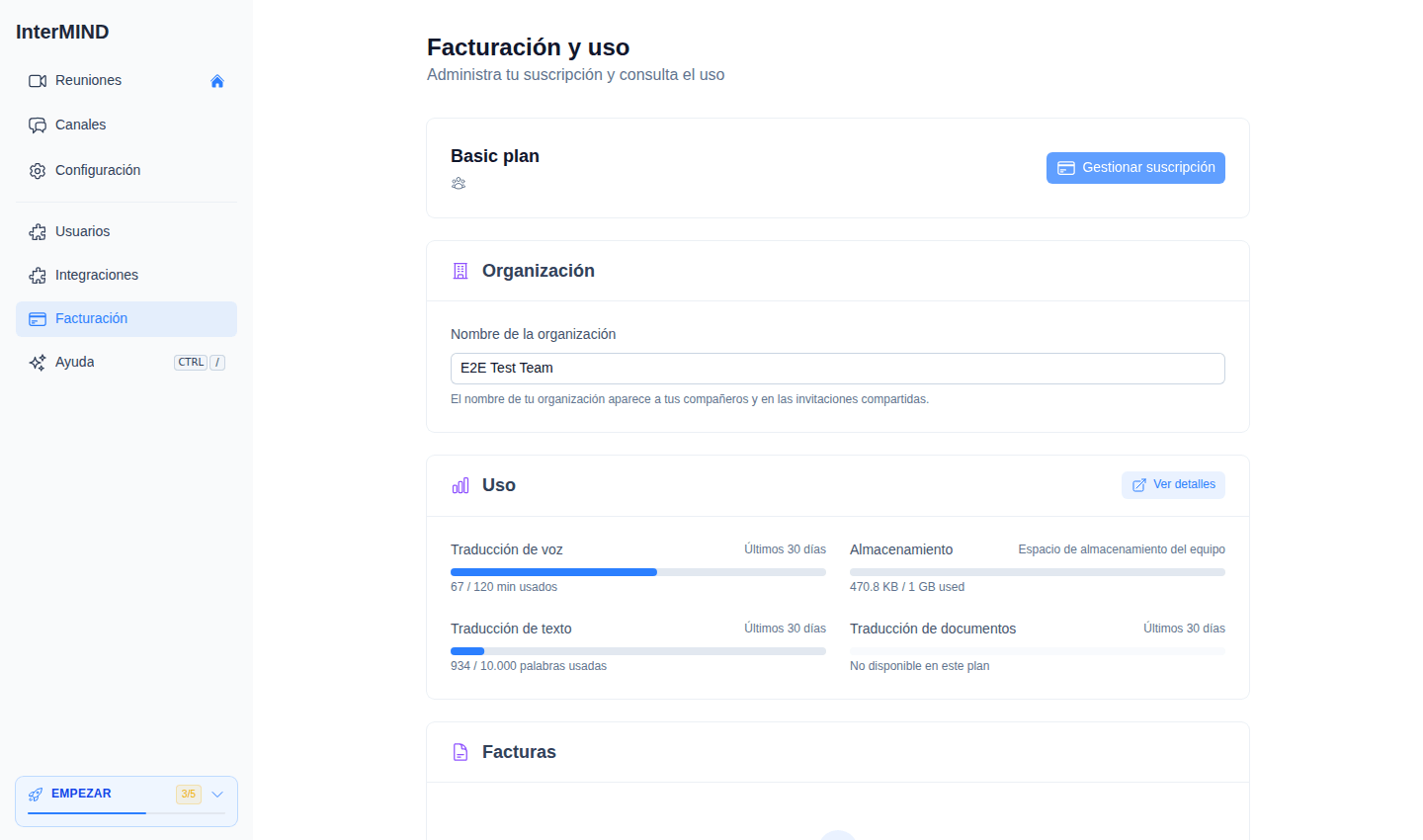The width and height of the screenshot is (1423, 840).
Task: Click the Usuarios puzzle icon
Action: pos(38,232)
